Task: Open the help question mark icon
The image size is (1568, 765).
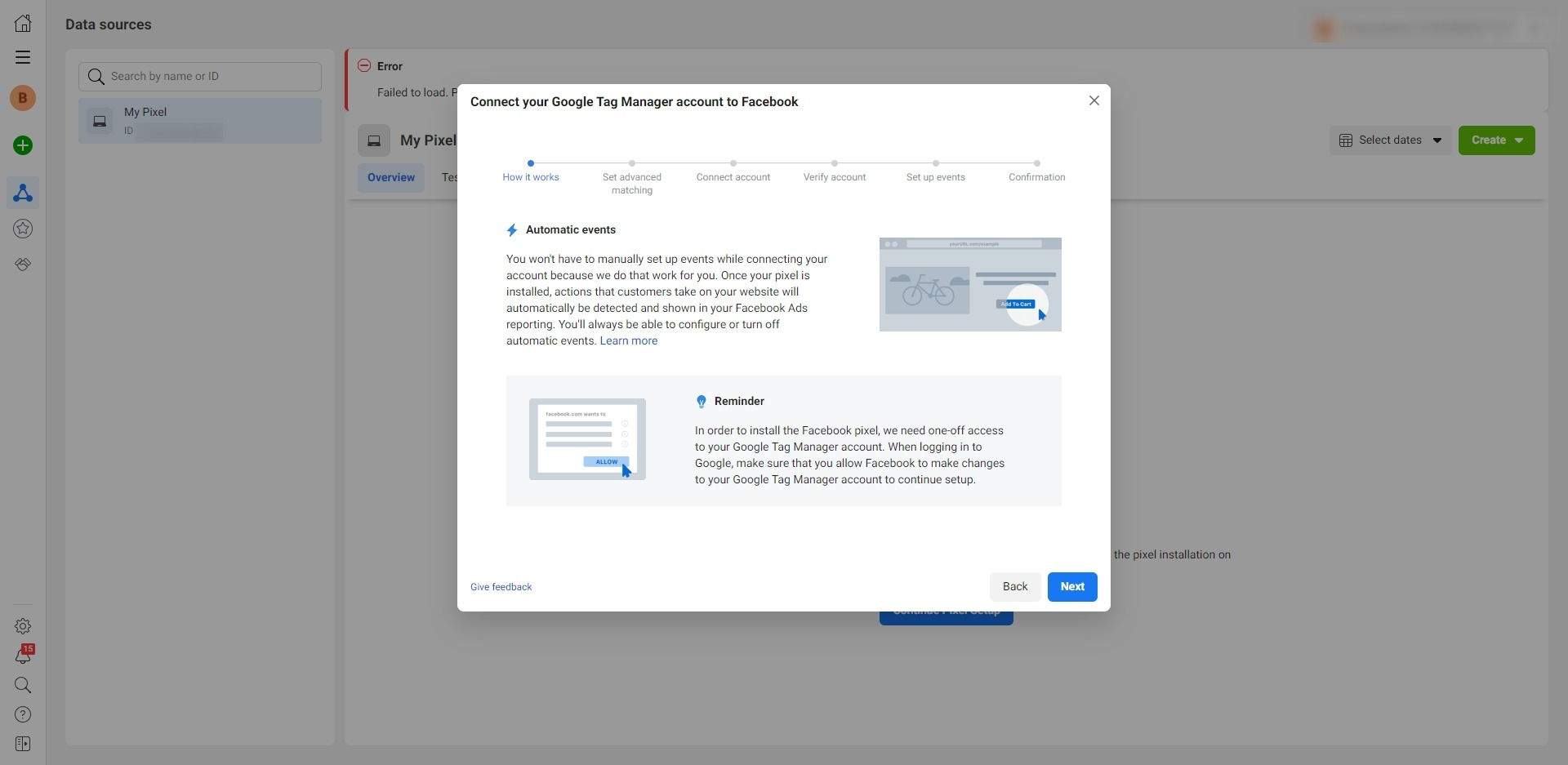Action: [x=23, y=714]
